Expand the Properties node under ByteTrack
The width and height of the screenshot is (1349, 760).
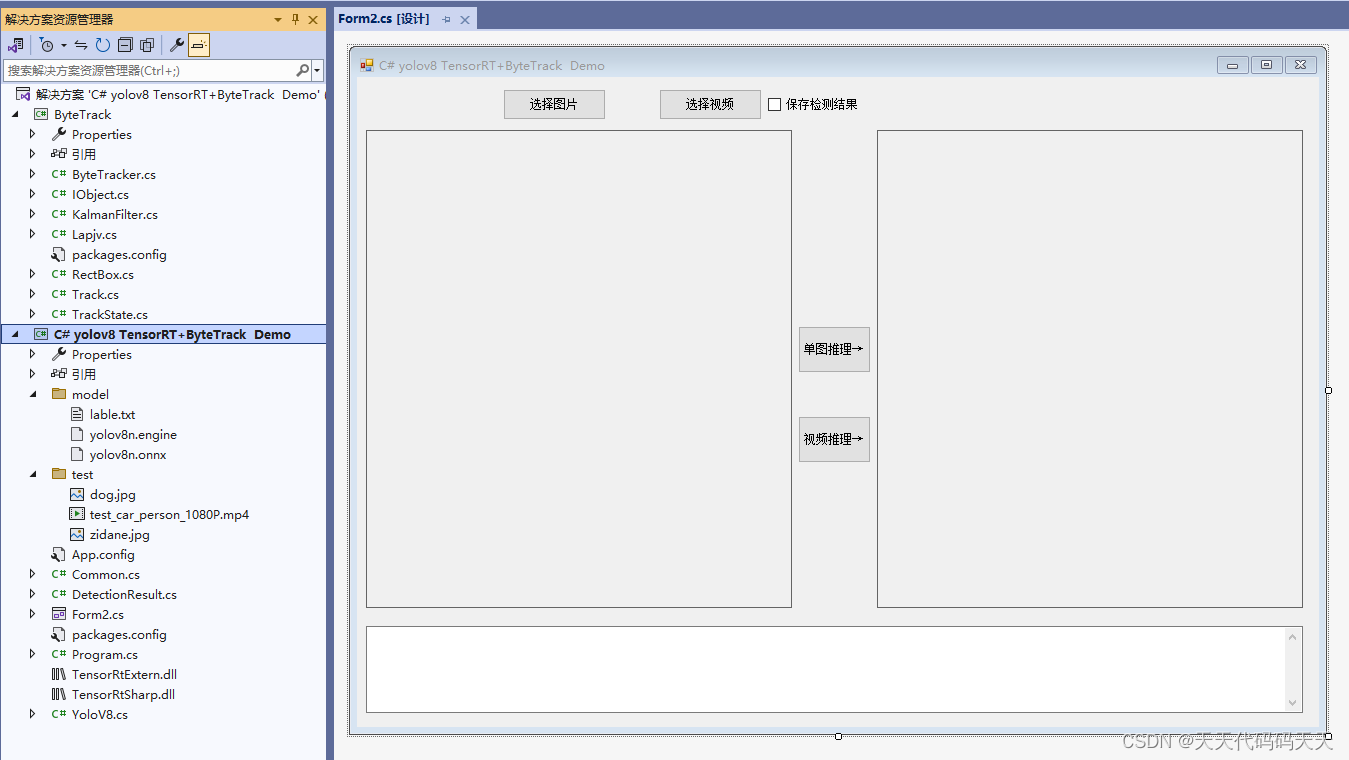32,134
